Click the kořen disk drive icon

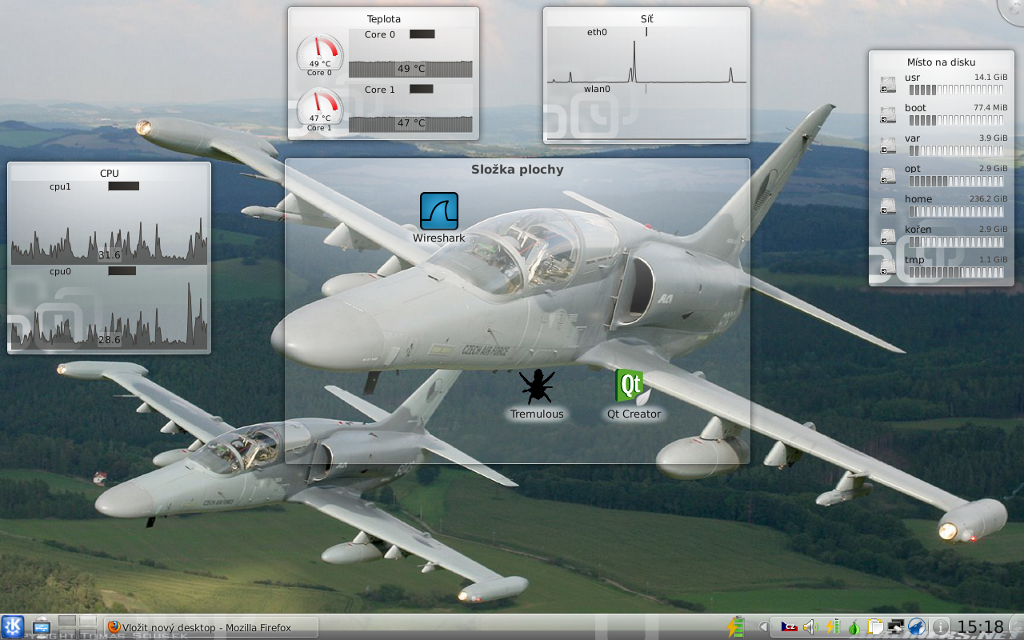click(x=888, y=237)
